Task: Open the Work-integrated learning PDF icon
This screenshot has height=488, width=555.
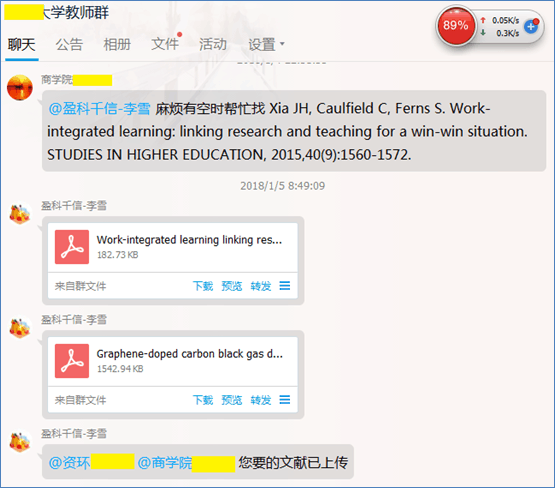Action: tap(72, 247)
